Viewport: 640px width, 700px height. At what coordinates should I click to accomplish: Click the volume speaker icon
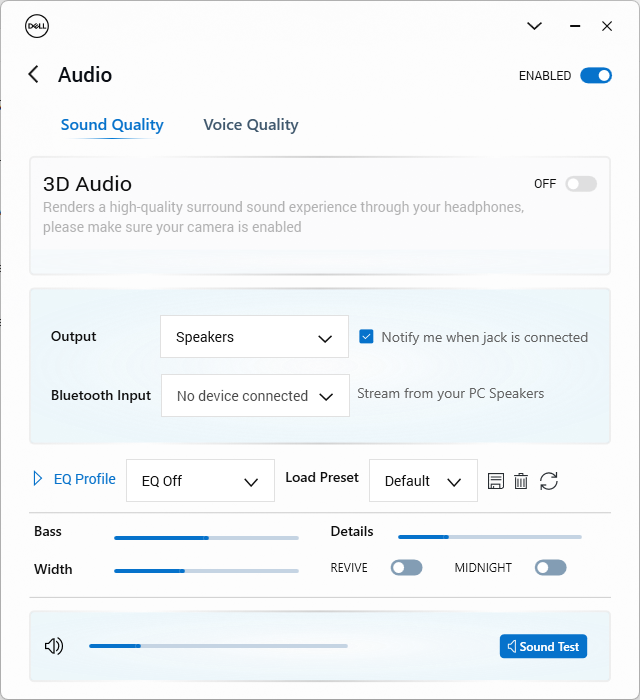tap(54, 646)
